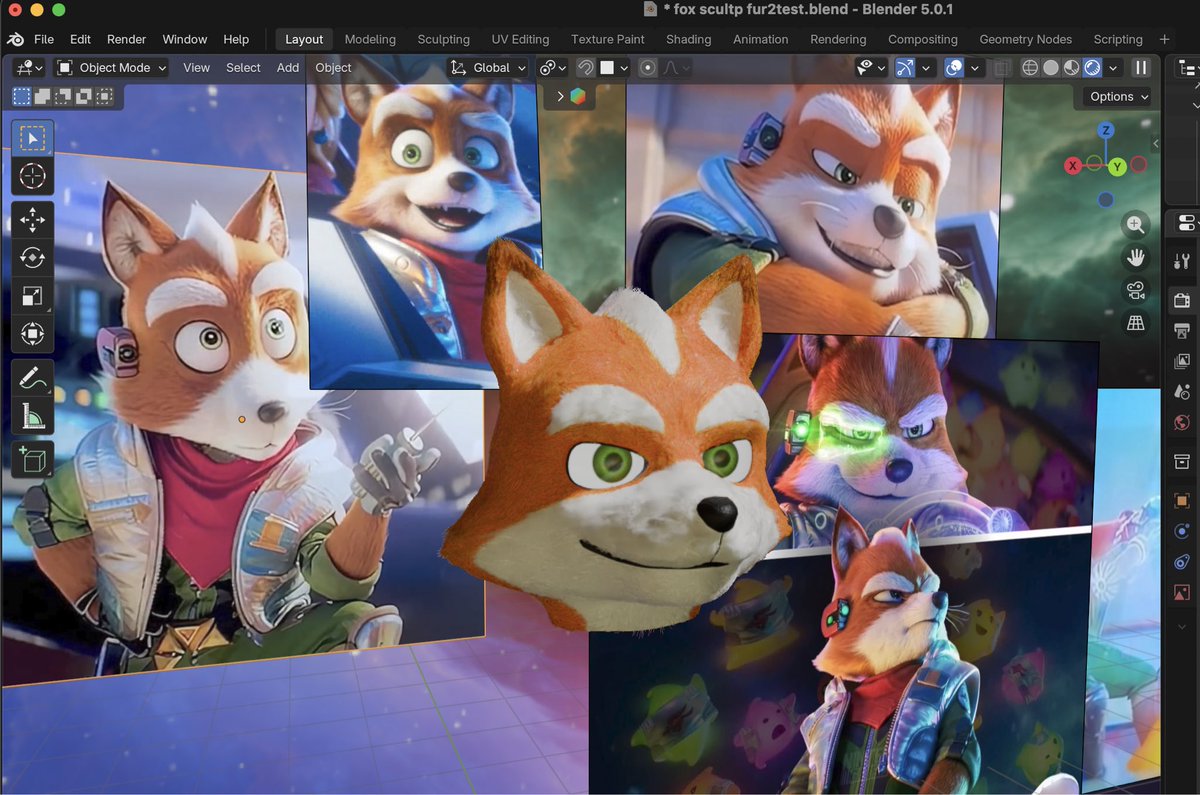Image resolution: width=1200 pixels, height=795 pixels.
Task: Open the Output properties tab (printer)
Action: (x=1182, y=330)
